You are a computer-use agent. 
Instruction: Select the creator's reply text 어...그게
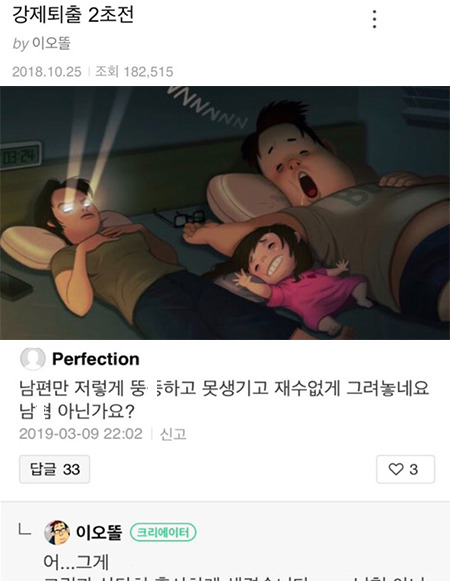[x=76, y=562]
